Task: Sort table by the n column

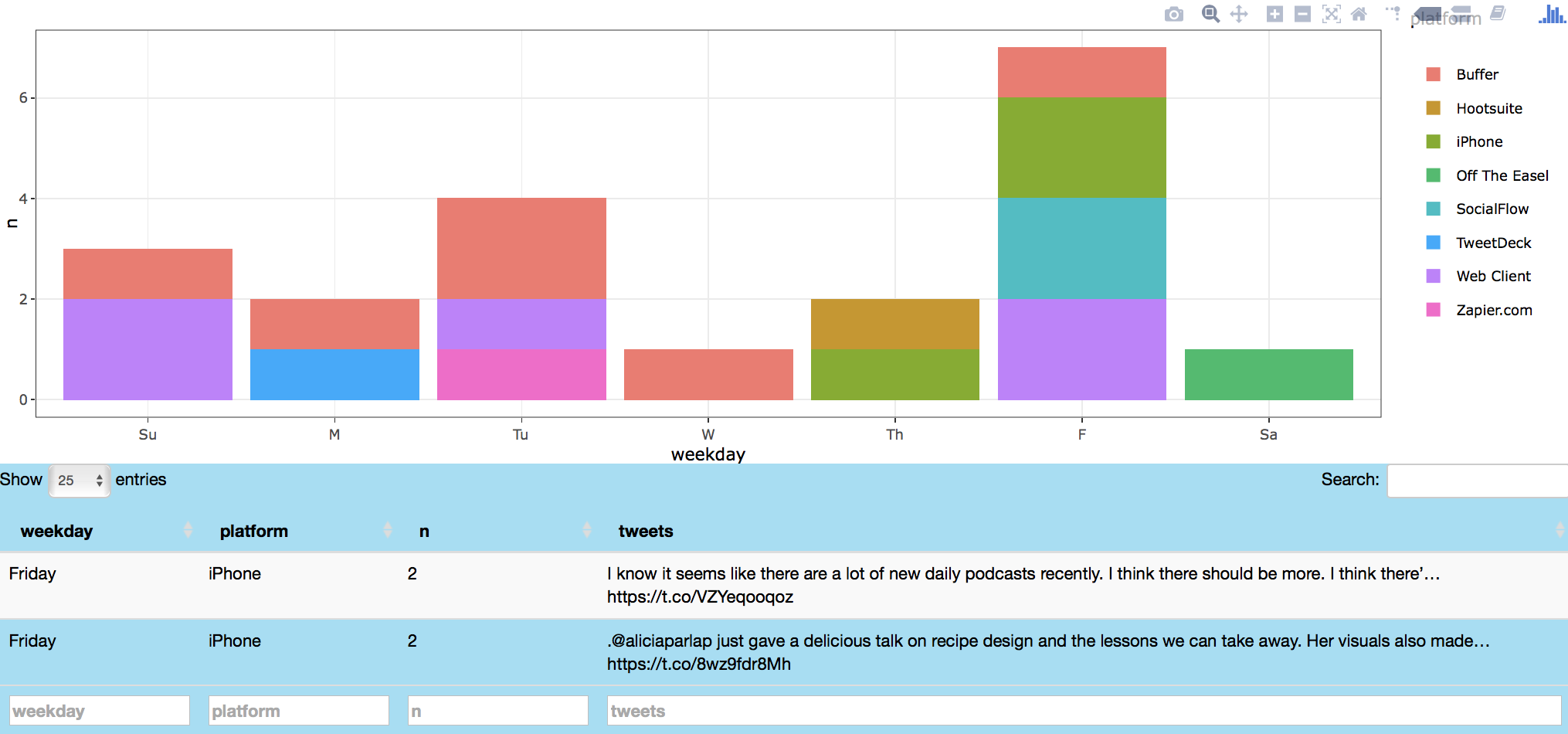Action: (498, 531)
